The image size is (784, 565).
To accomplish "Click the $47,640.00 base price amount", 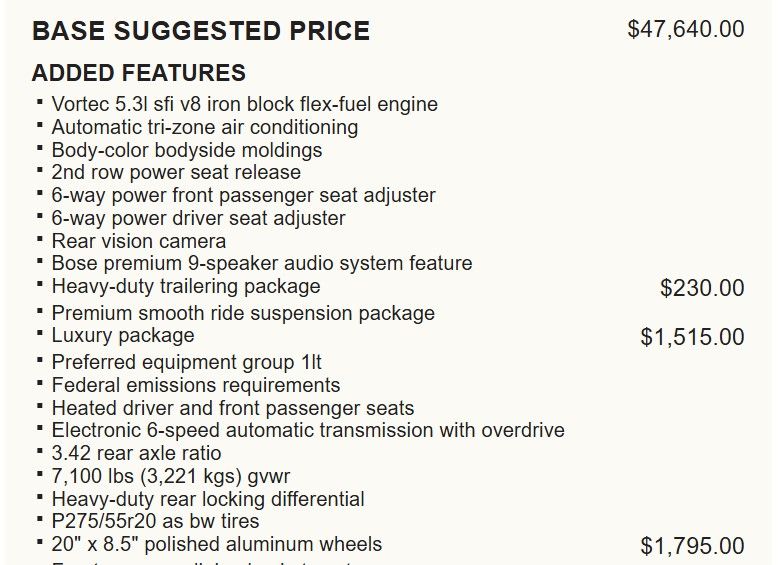I will point(685,29).
